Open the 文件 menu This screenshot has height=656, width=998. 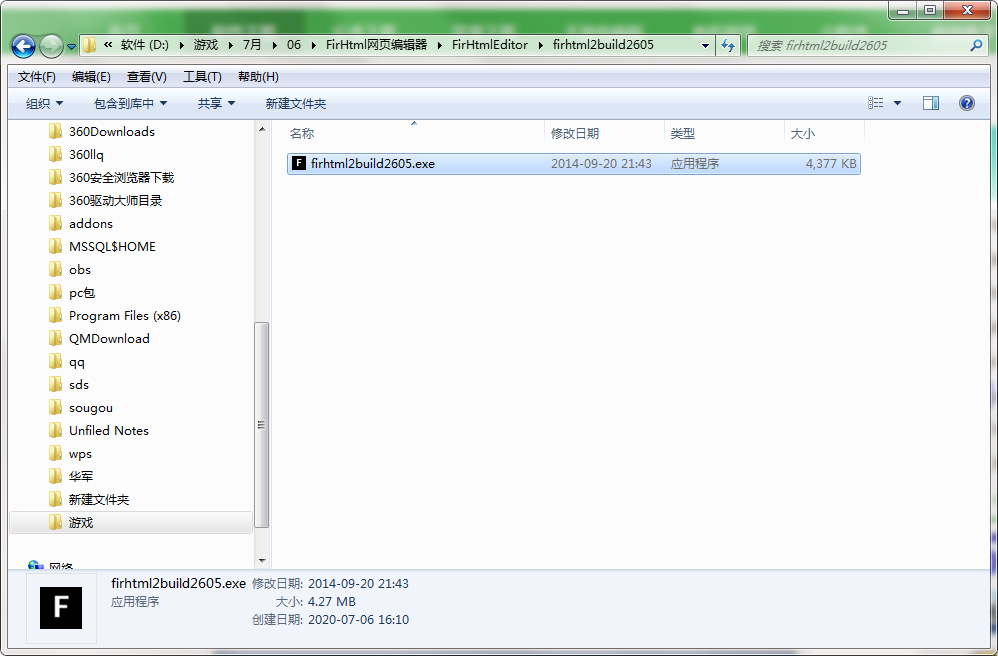(x=35, y=76)
